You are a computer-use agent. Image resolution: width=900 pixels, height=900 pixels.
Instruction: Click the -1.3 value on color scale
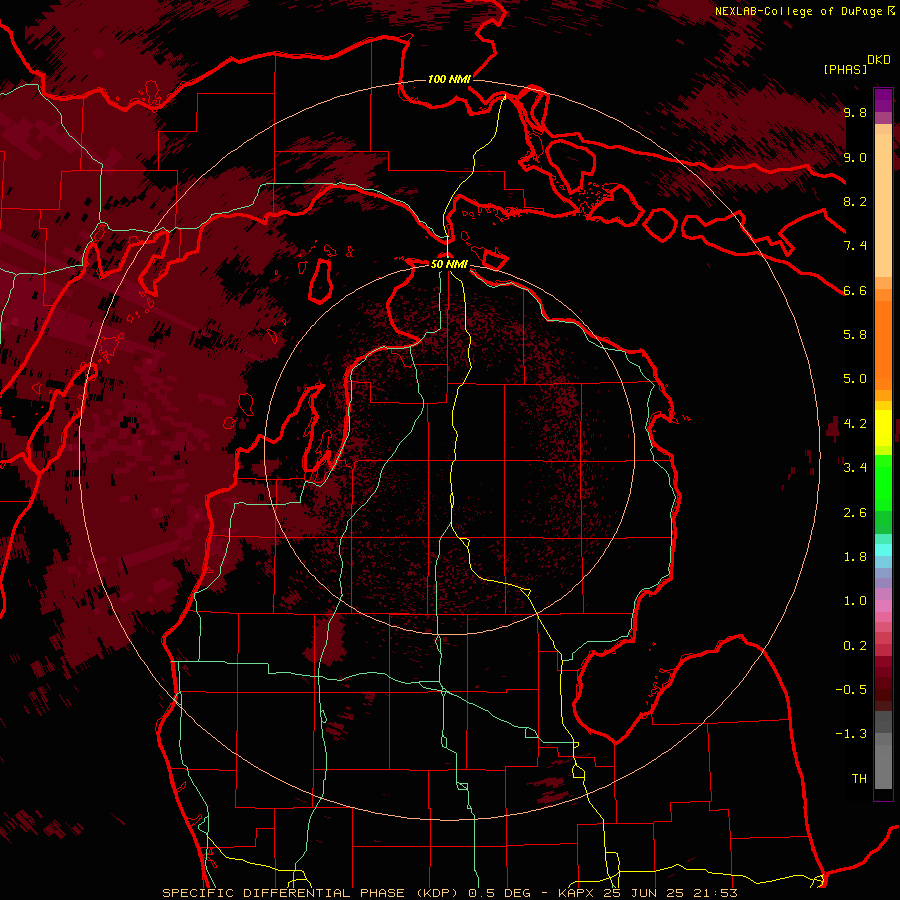coord(851,734)
